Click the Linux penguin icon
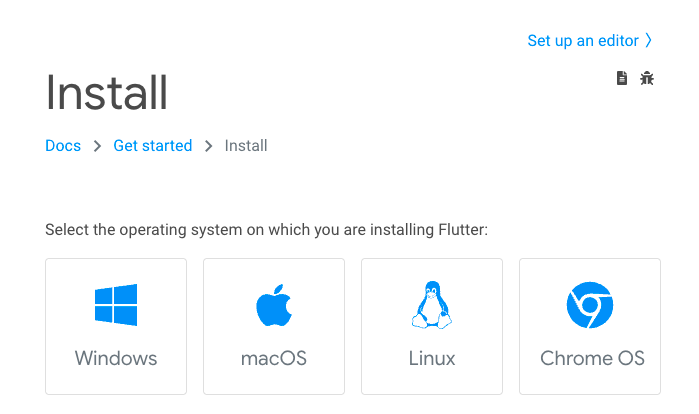The image size is (699, 414). tap(432, 305)
